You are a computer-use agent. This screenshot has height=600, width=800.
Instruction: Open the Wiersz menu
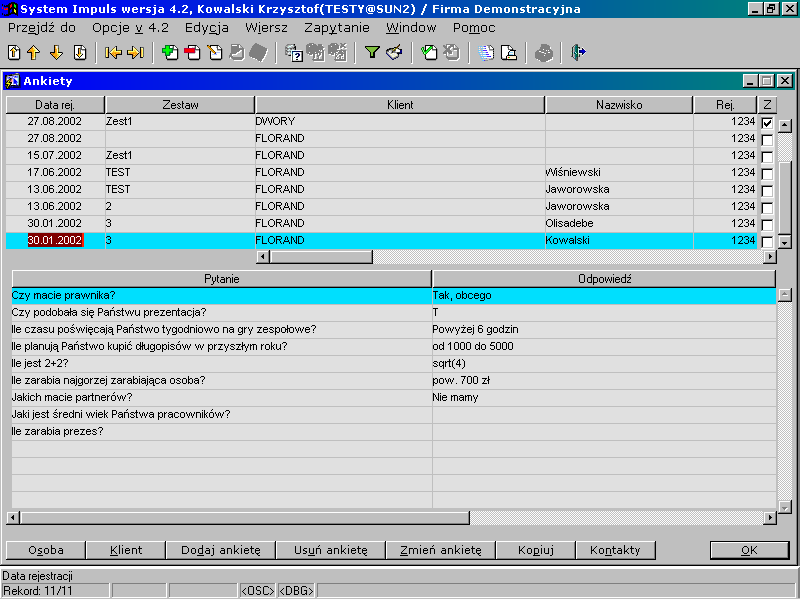tap(266, 28)
